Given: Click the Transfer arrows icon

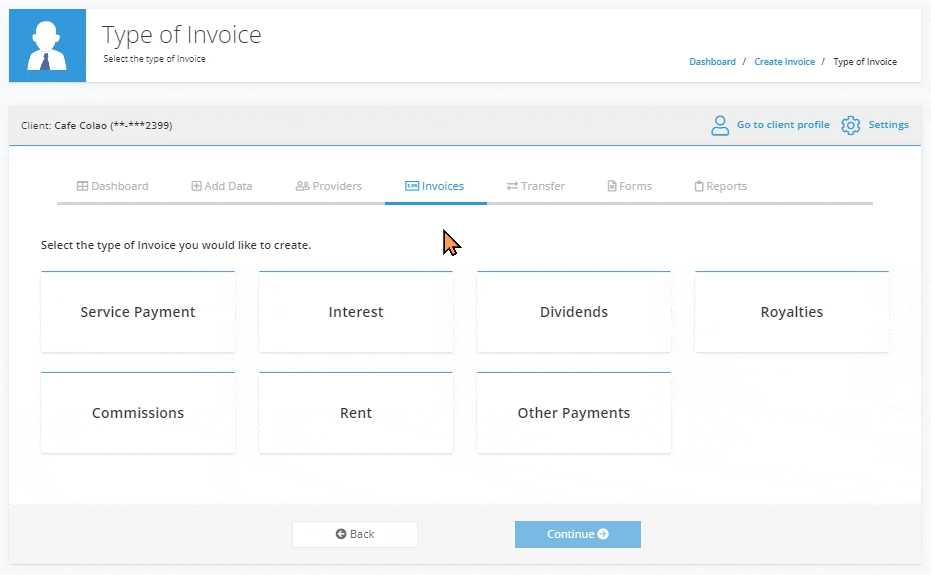Looking at the screenshot, I should click(512, 186).
